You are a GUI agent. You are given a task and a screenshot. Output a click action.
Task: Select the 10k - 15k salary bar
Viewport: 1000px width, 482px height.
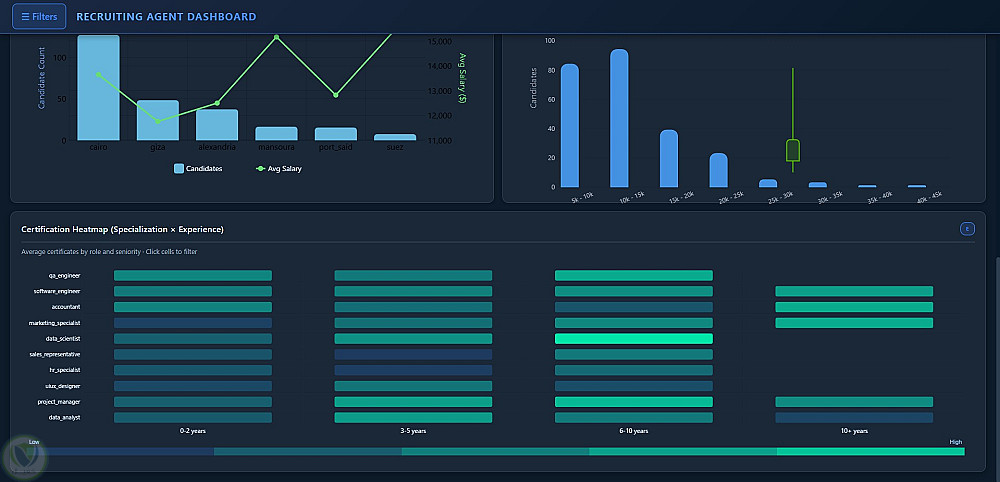[x=619, y=118]
